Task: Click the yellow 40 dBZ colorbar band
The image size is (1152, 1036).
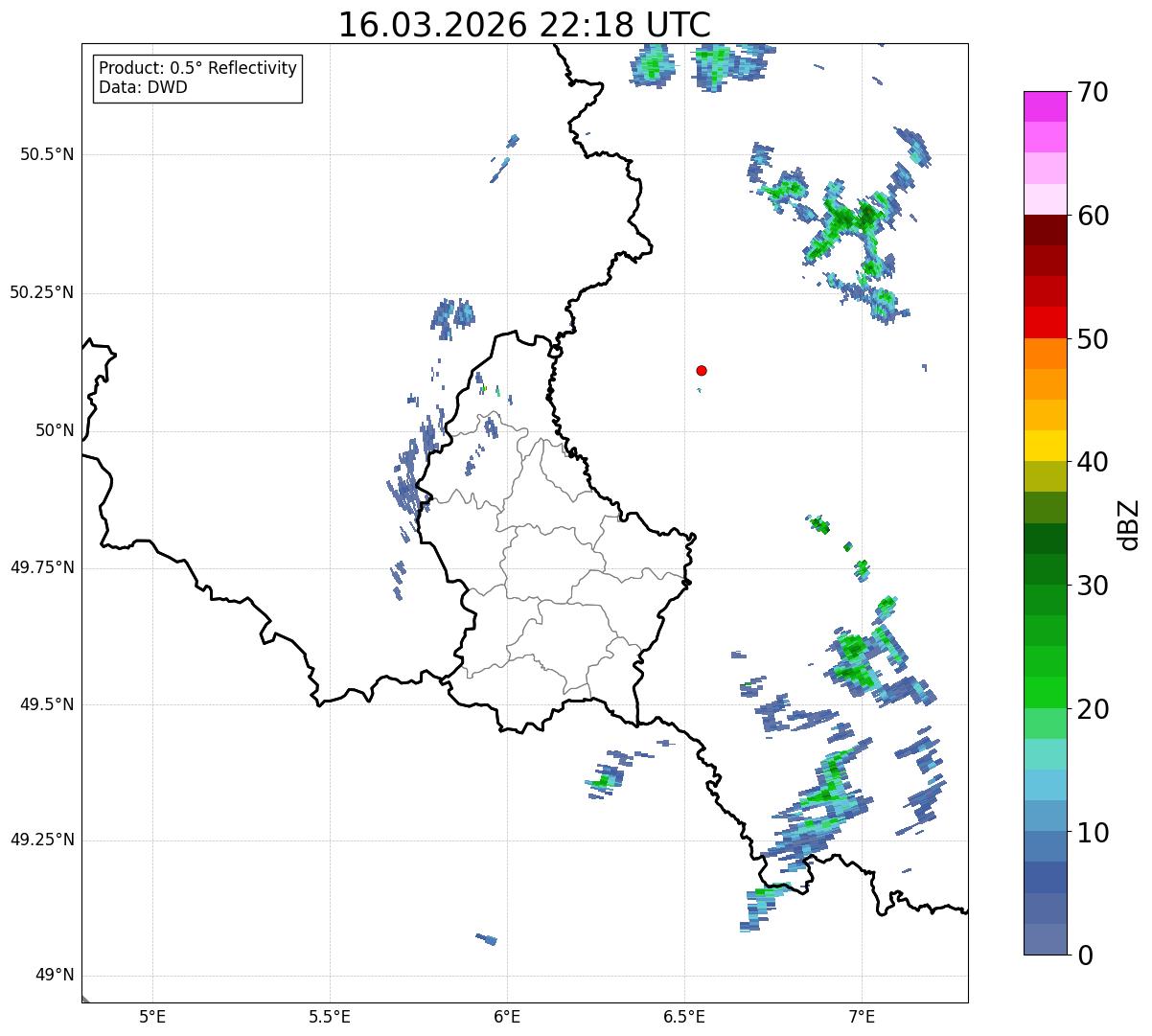Action: point(1044,446)
